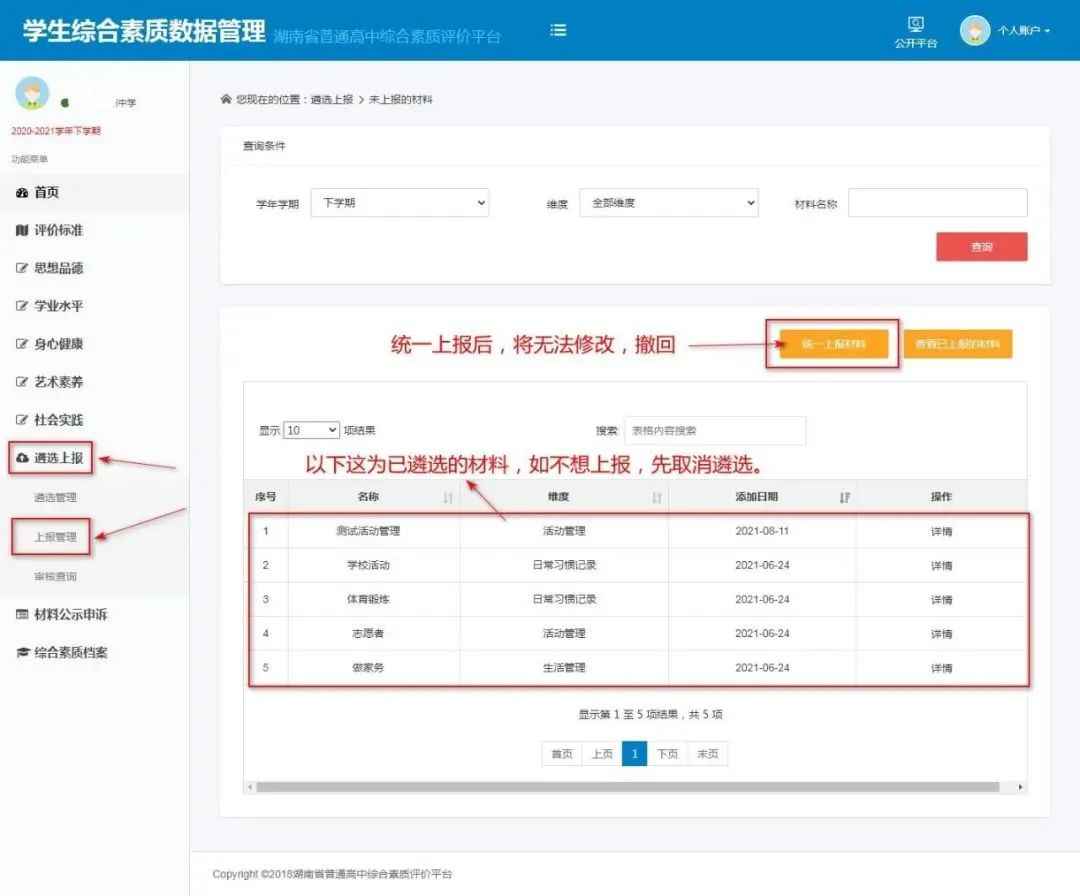Click the red 查询 button

click(981, 247)
